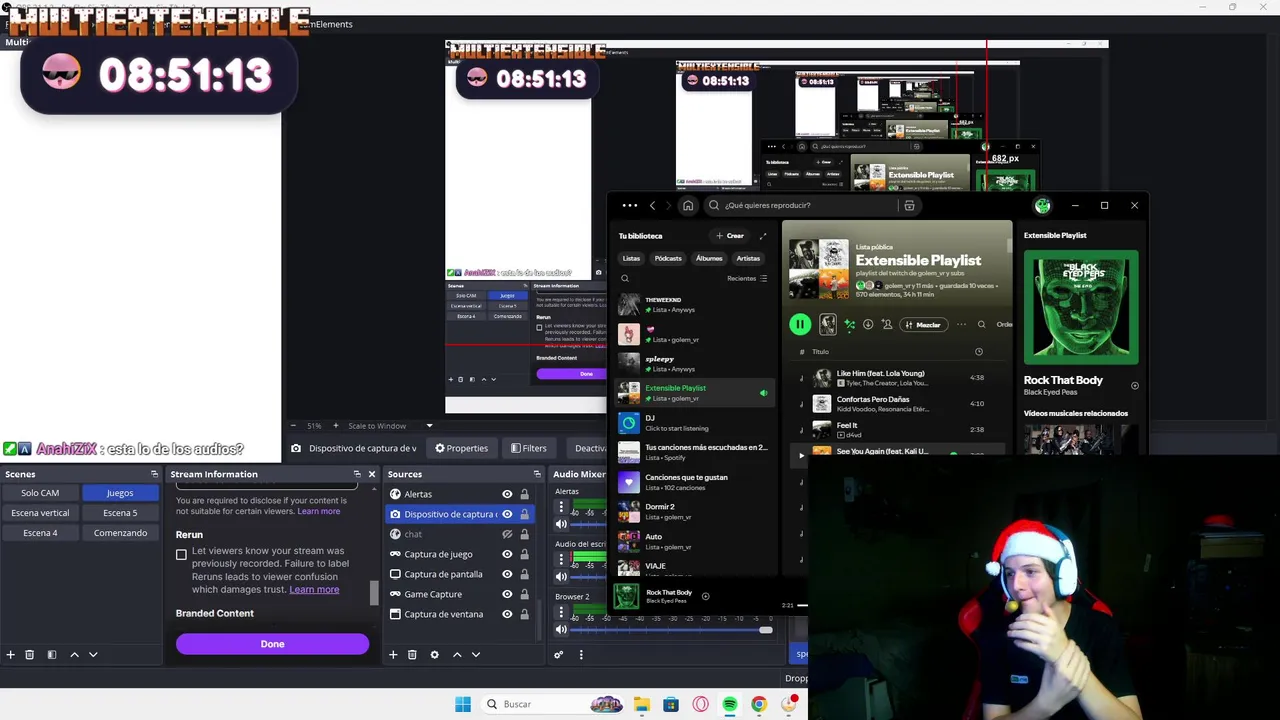Open more options for Extensible Playlist
This screenshot has width=1280, height=720.
pos(961,324)
